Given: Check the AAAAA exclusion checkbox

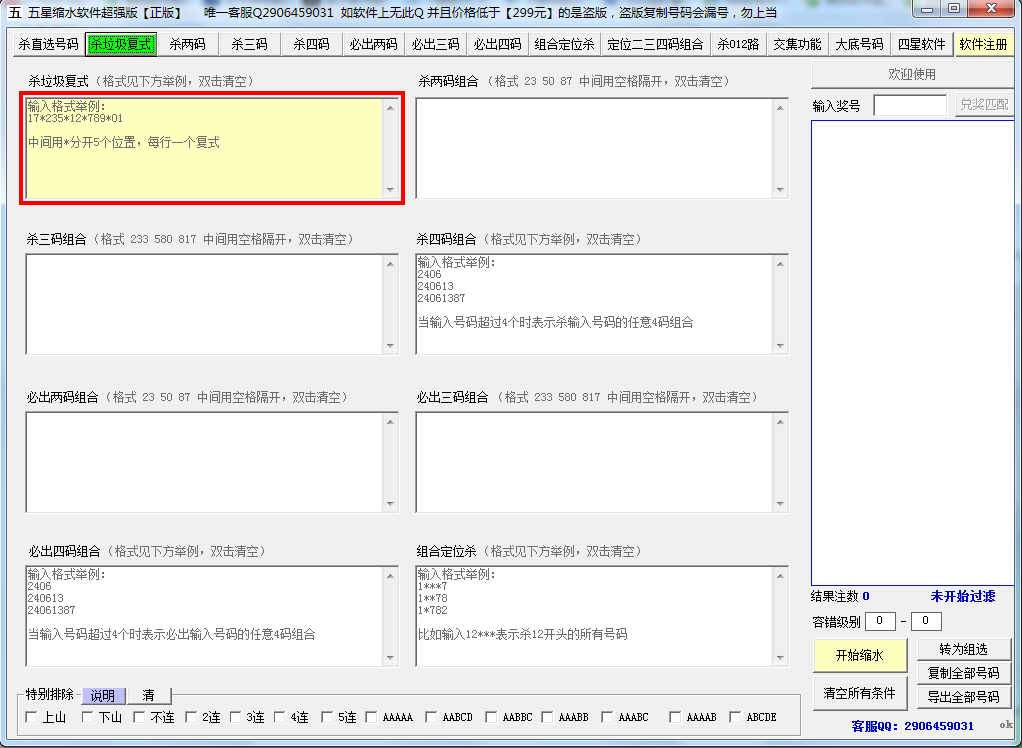Looking at the screenshot, I should coord(372,717).
